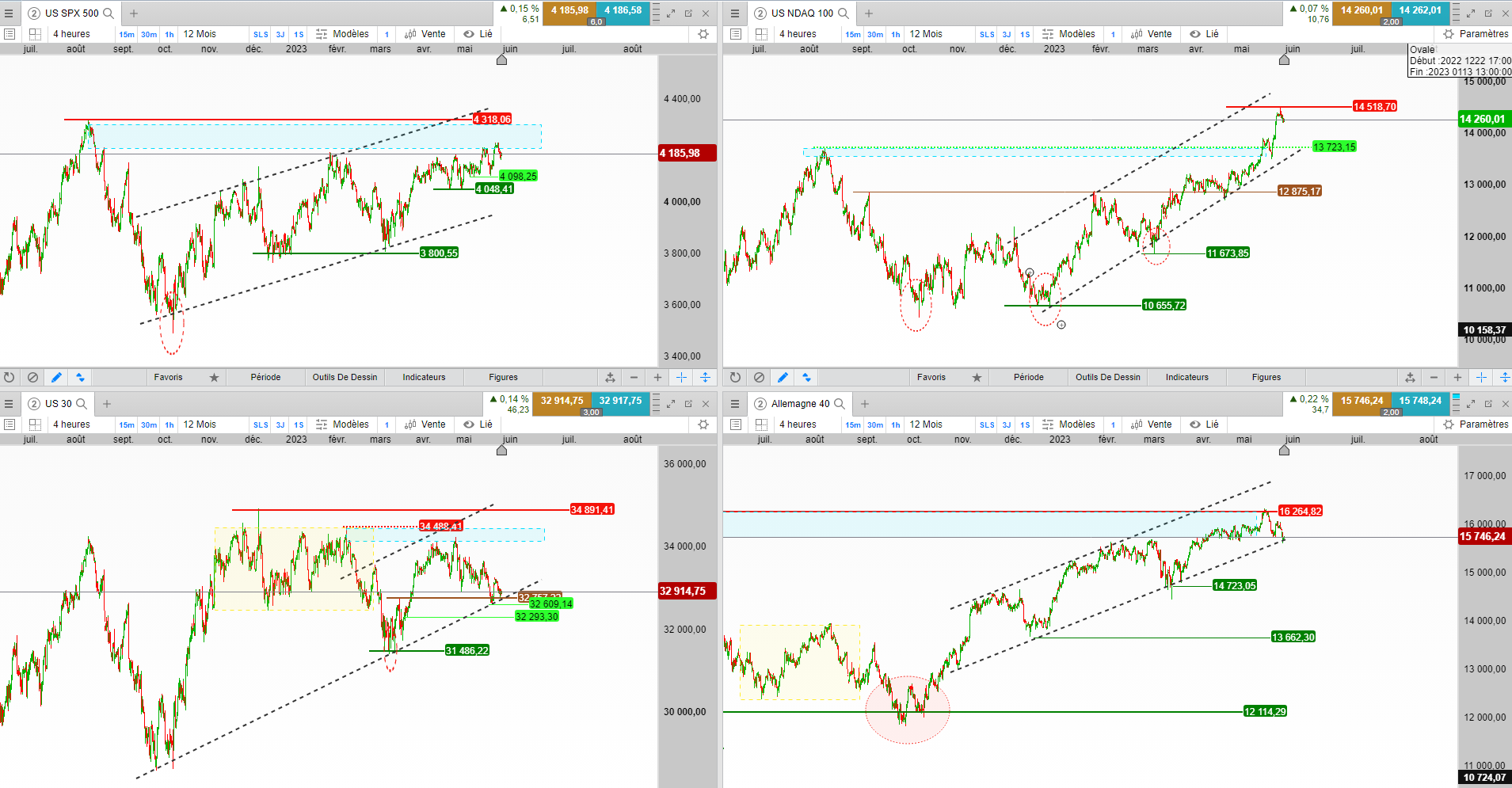
Task: Zoom in with the plus icon below the NDAQ 100 chart
Action: [1457, 378]
